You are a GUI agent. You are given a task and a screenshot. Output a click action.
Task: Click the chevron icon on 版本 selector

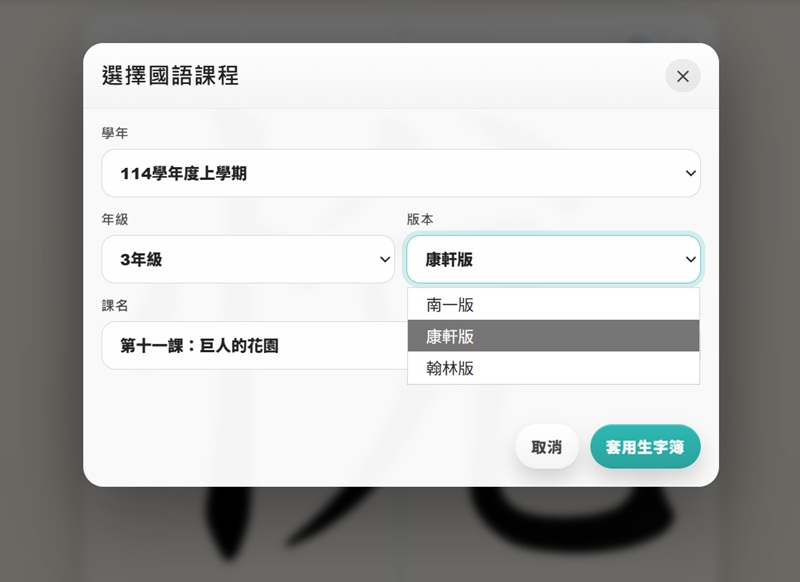click(x=690, y=259)
